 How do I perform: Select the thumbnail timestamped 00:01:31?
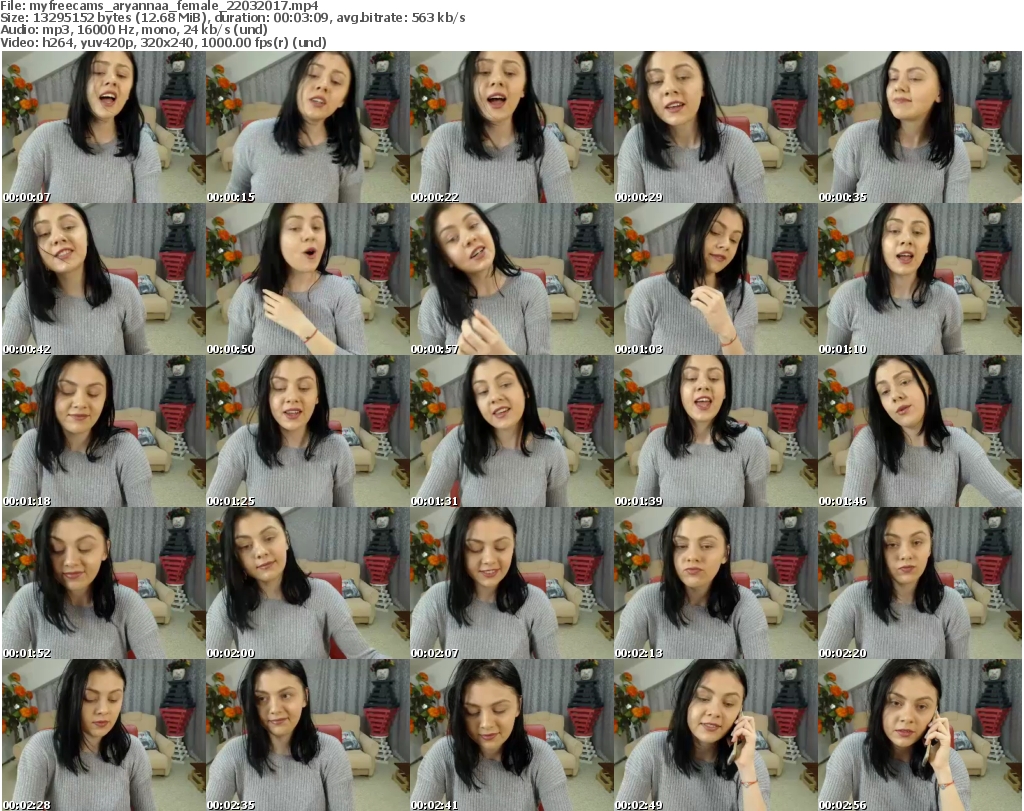pos(511,432)
